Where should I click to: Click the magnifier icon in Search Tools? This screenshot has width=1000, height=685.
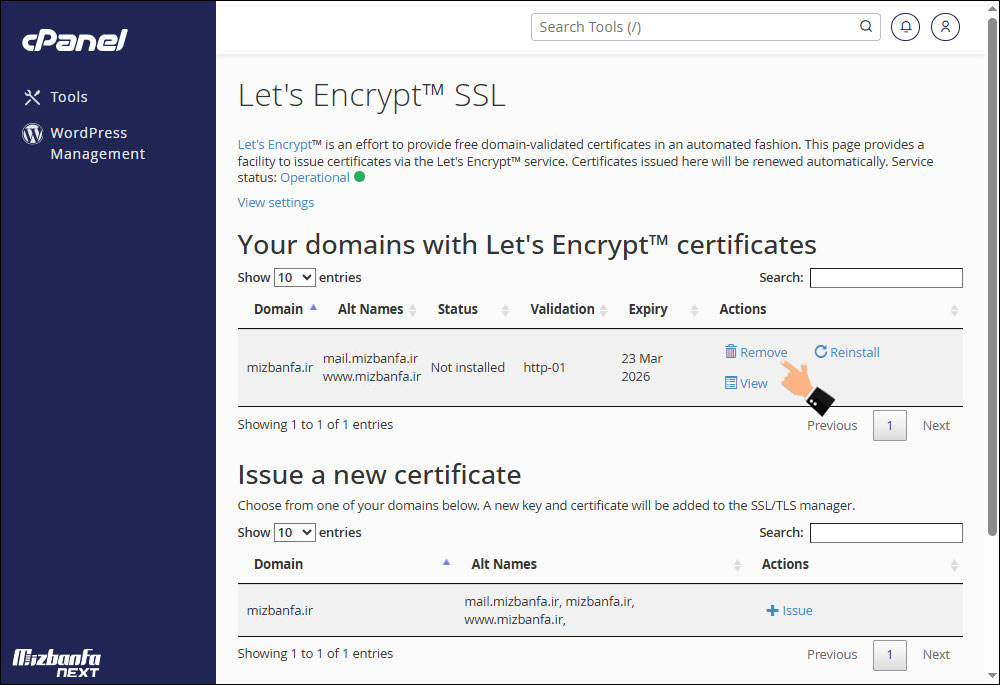[865, 27]
